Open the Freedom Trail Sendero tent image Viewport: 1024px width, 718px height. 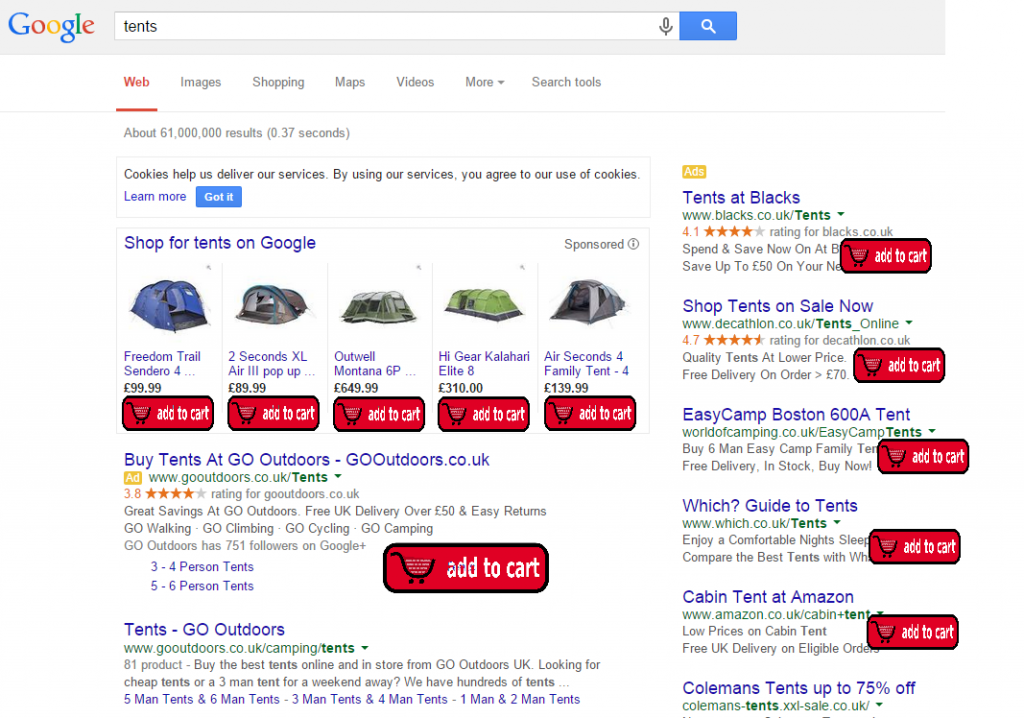click(x=170, y=304)
